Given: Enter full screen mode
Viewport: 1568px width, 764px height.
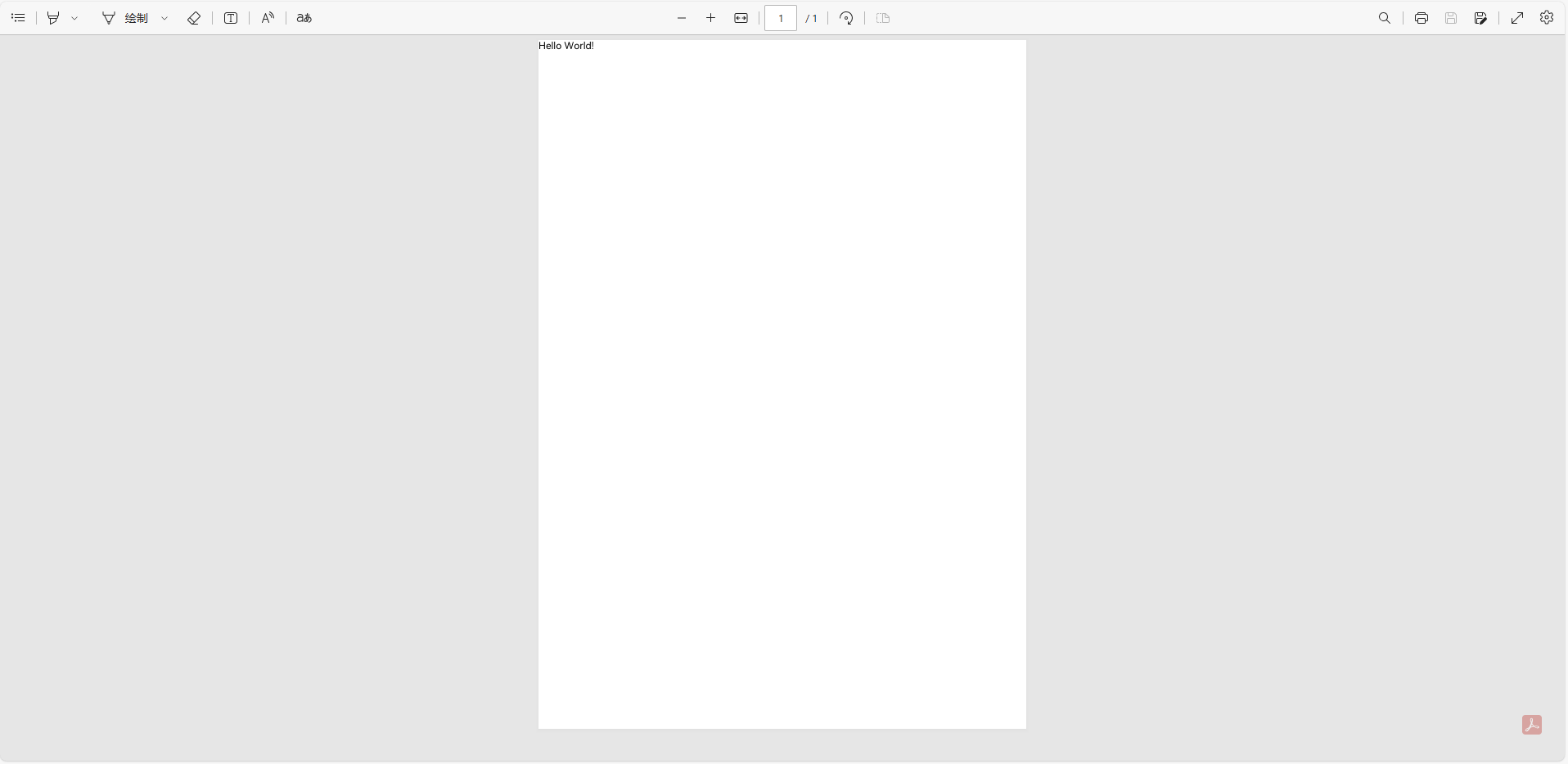Looking at the screenshot, I should [x=1517, y=18].
